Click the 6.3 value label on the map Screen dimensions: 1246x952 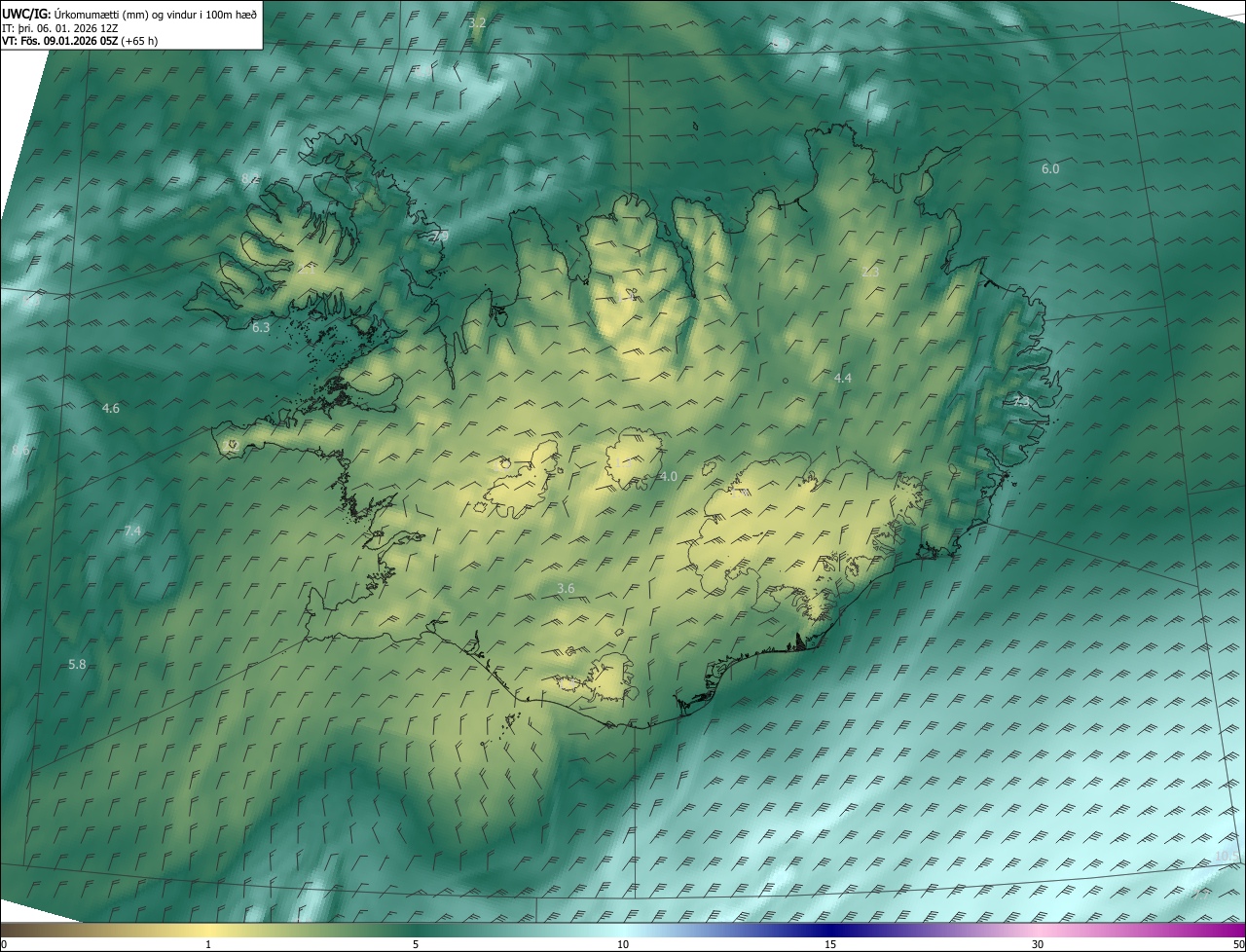click(261, 328)
